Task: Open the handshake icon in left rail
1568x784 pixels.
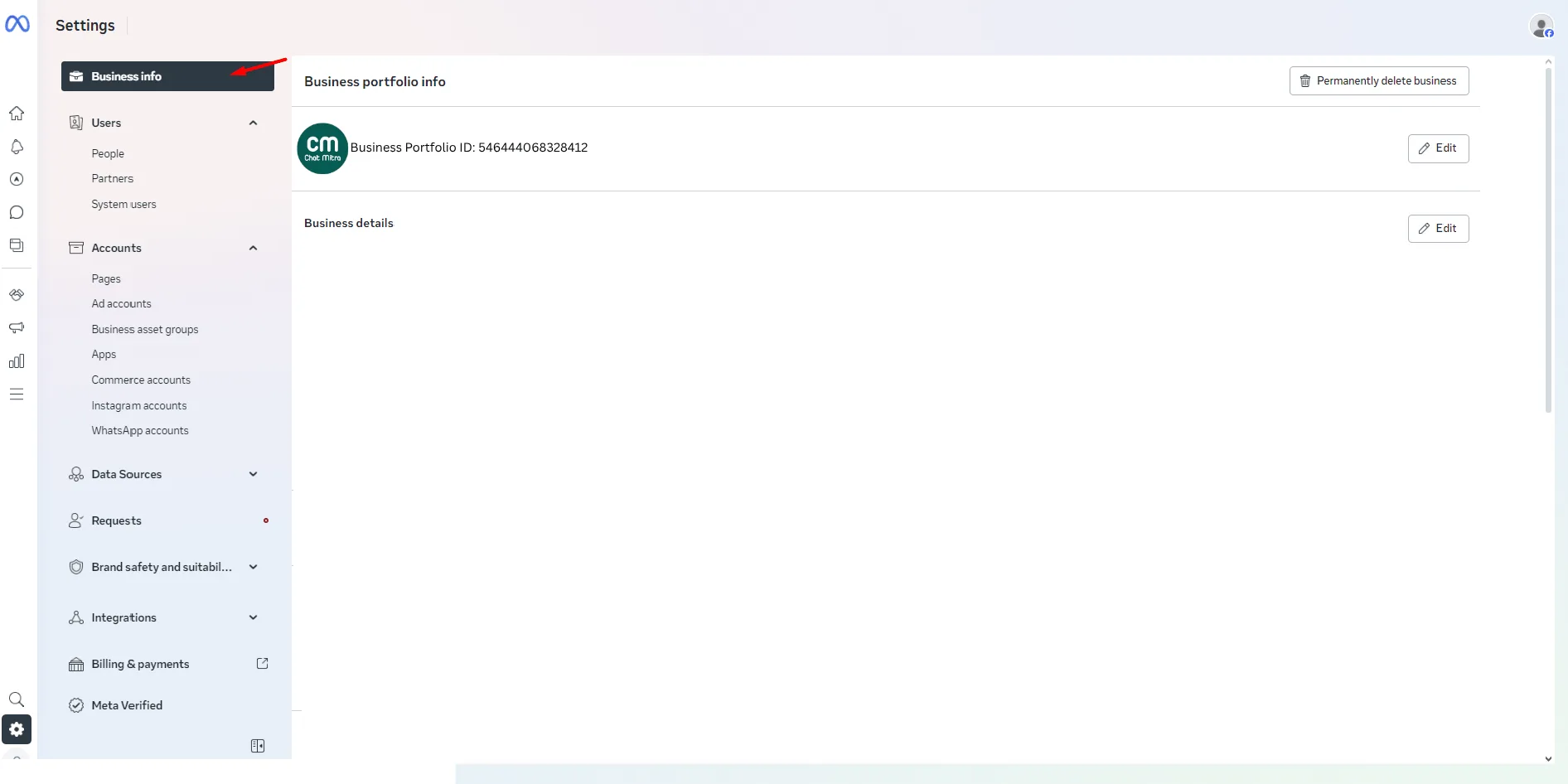Action: point(17,295)
